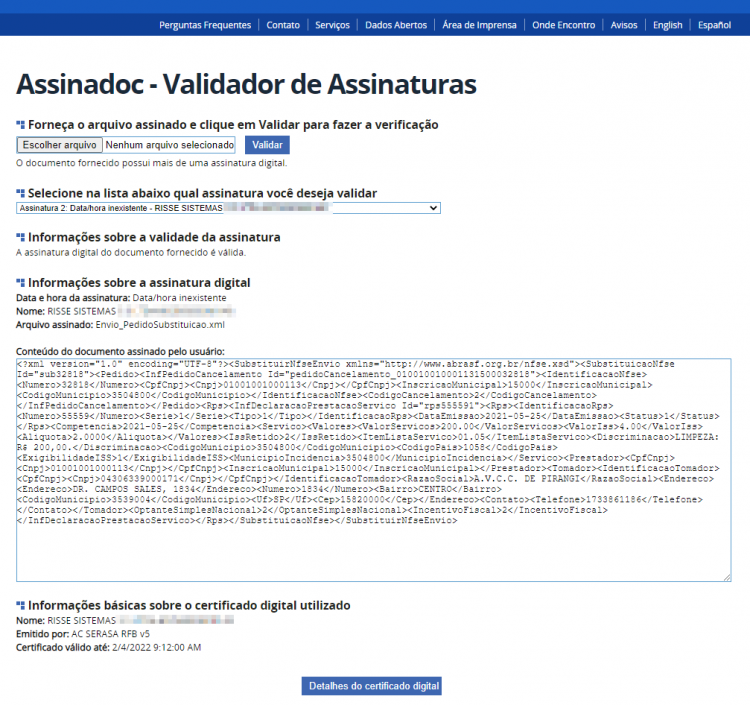This screenshot has height=705, width=750.
Task: Click the Validar button
Action: tap(267, 145)
